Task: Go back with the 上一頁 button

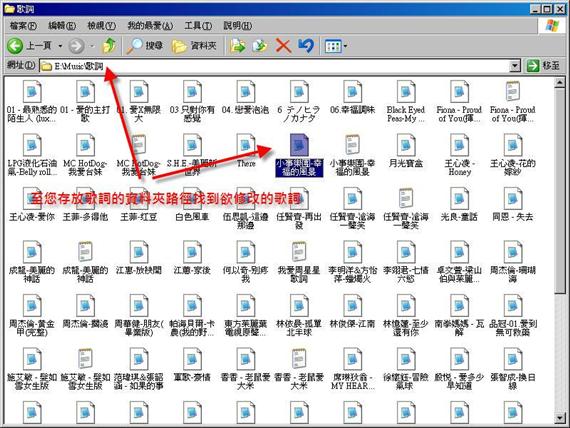Action: pyautogui.click(x=29, y=46)
